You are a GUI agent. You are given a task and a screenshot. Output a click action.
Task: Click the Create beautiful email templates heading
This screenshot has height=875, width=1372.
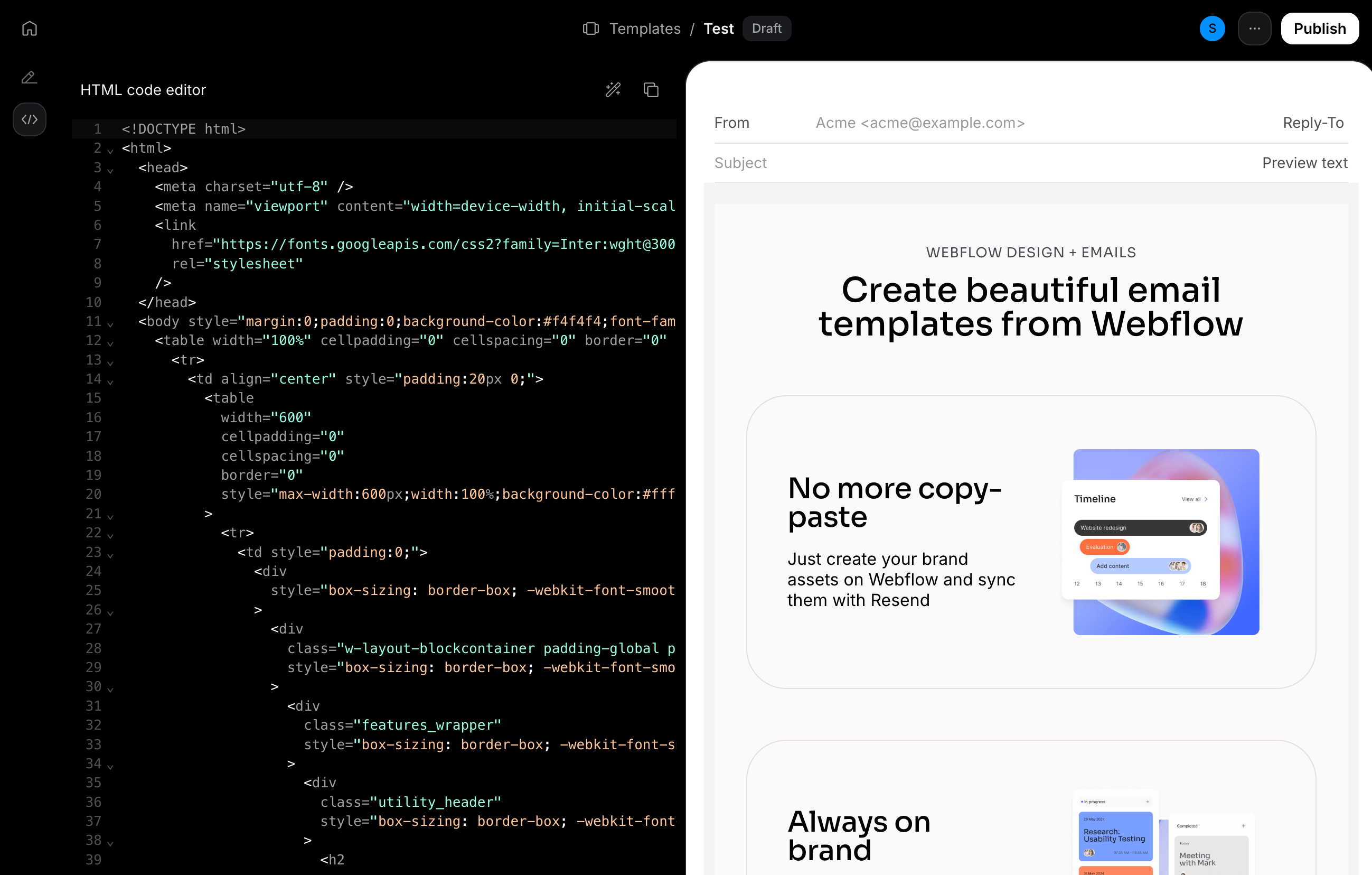[1031, 306]
